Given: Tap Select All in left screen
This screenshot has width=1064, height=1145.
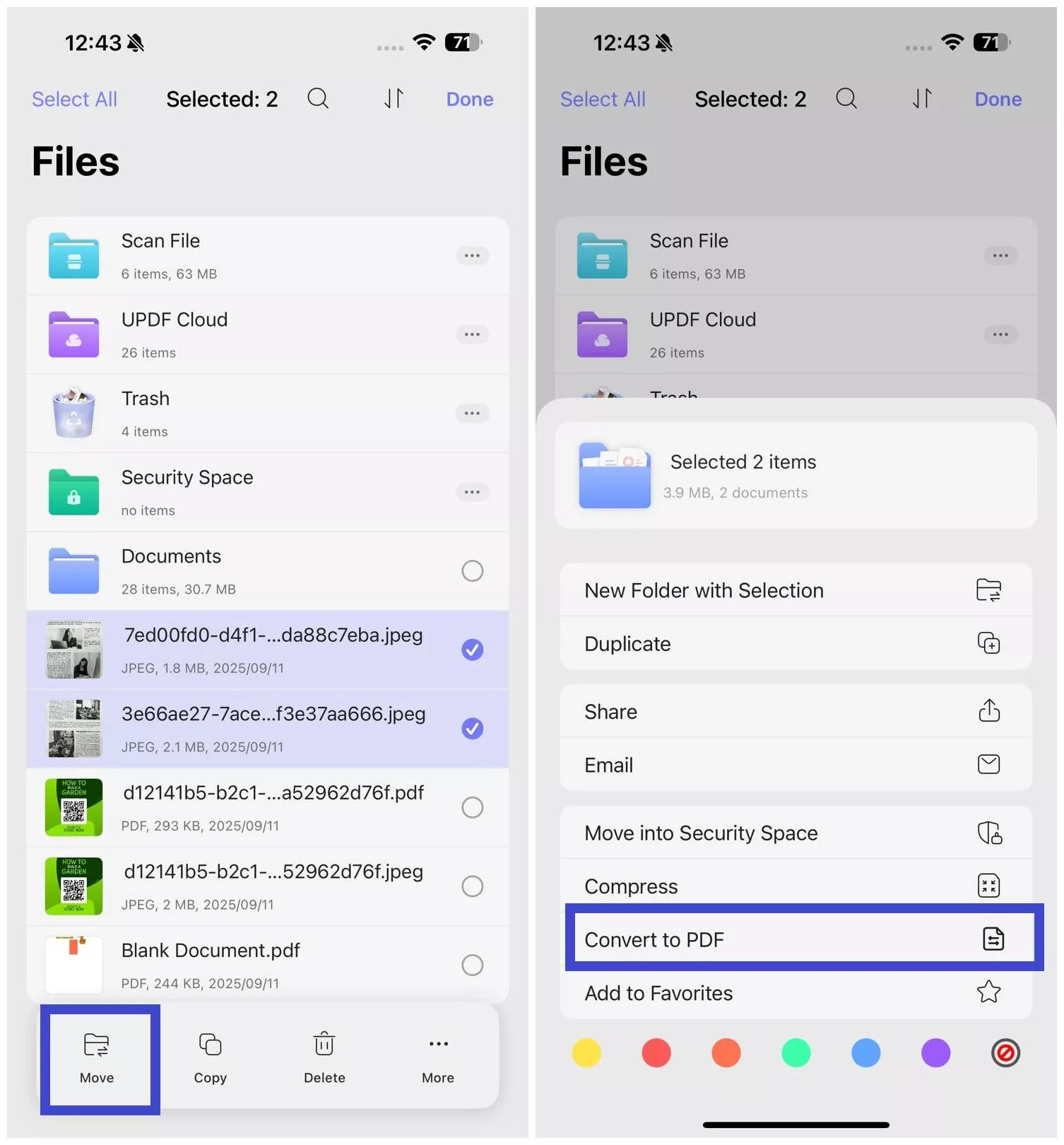Looking at the screenshot, I should coord(74,99).
